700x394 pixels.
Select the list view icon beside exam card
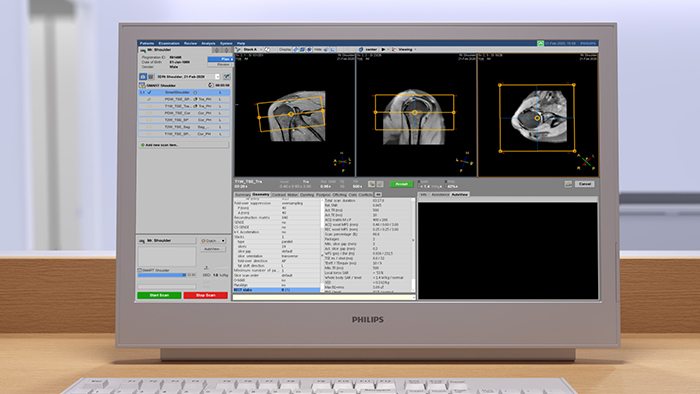coord(151,77)
